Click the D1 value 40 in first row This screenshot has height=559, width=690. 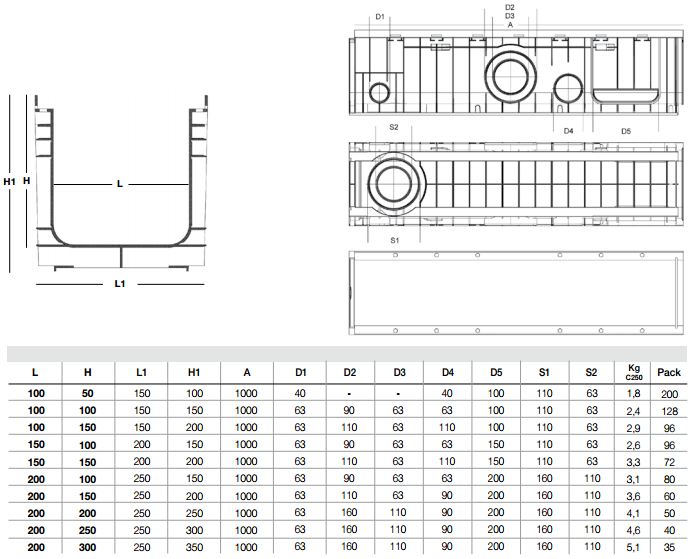pyautogui.click(x=300, y=393)
